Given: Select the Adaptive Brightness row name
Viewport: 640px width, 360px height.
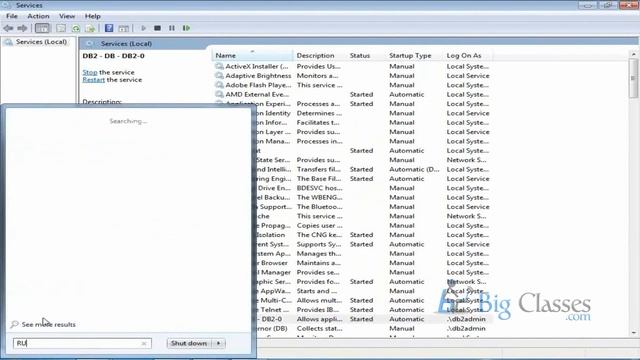Looking at the screenshot, I should [x=258, y=76].
